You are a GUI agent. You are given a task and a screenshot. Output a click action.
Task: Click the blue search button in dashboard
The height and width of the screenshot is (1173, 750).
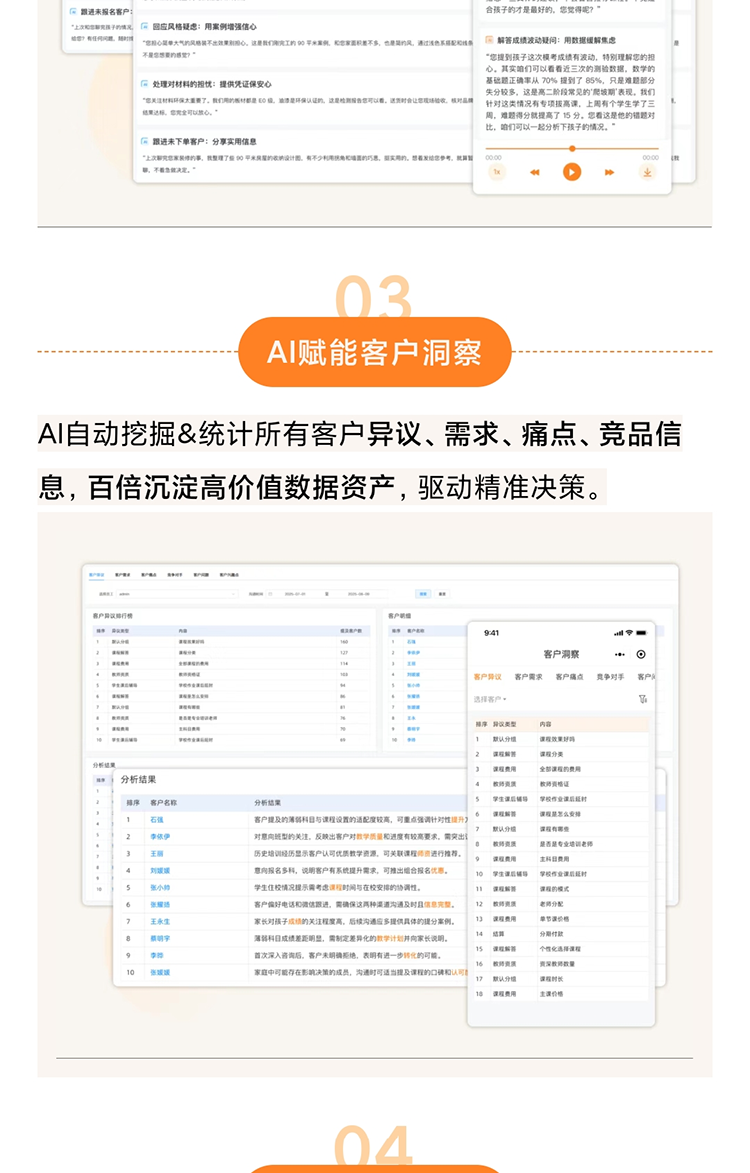(x=424, y=594)
